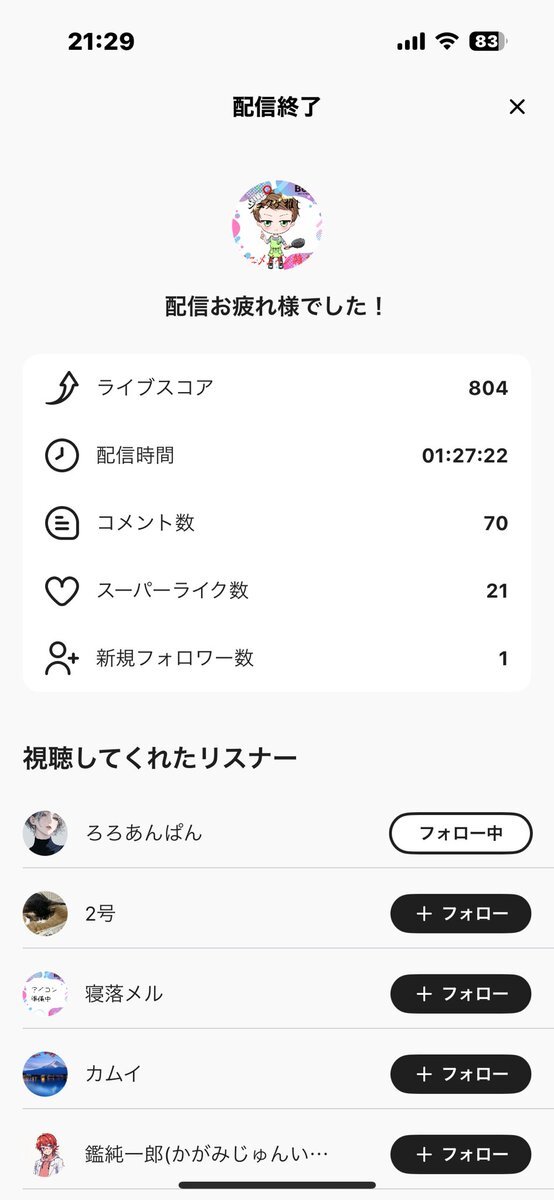The image size is (554, 1200).
Task: Open カムイ's Mount Fuji avatar
Action: pos(45,1074)
